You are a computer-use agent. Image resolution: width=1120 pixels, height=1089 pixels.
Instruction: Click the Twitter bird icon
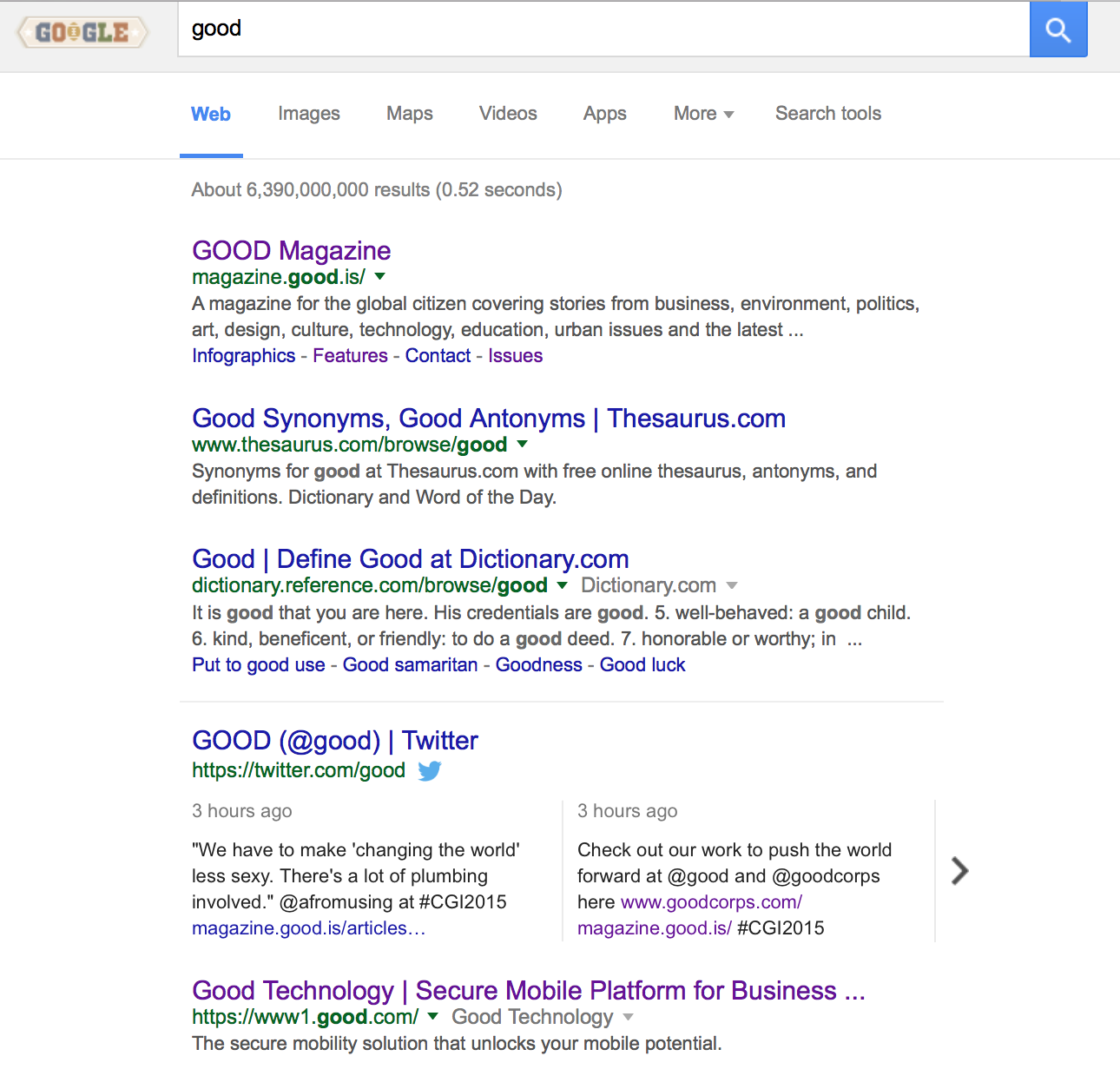(x=430, y=771)
